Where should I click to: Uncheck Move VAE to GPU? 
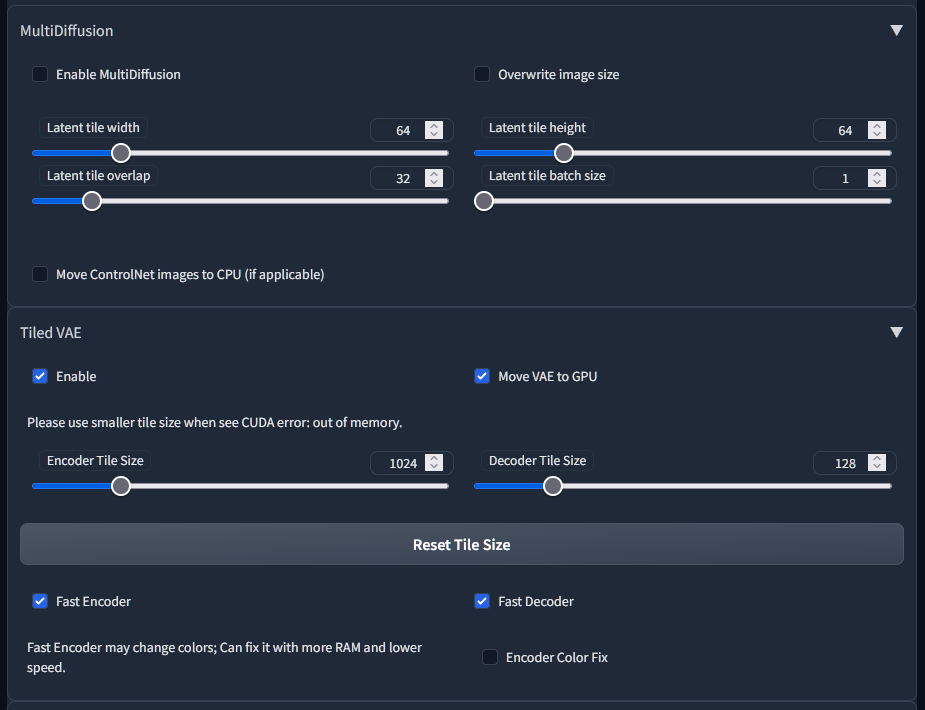point(482,376)
